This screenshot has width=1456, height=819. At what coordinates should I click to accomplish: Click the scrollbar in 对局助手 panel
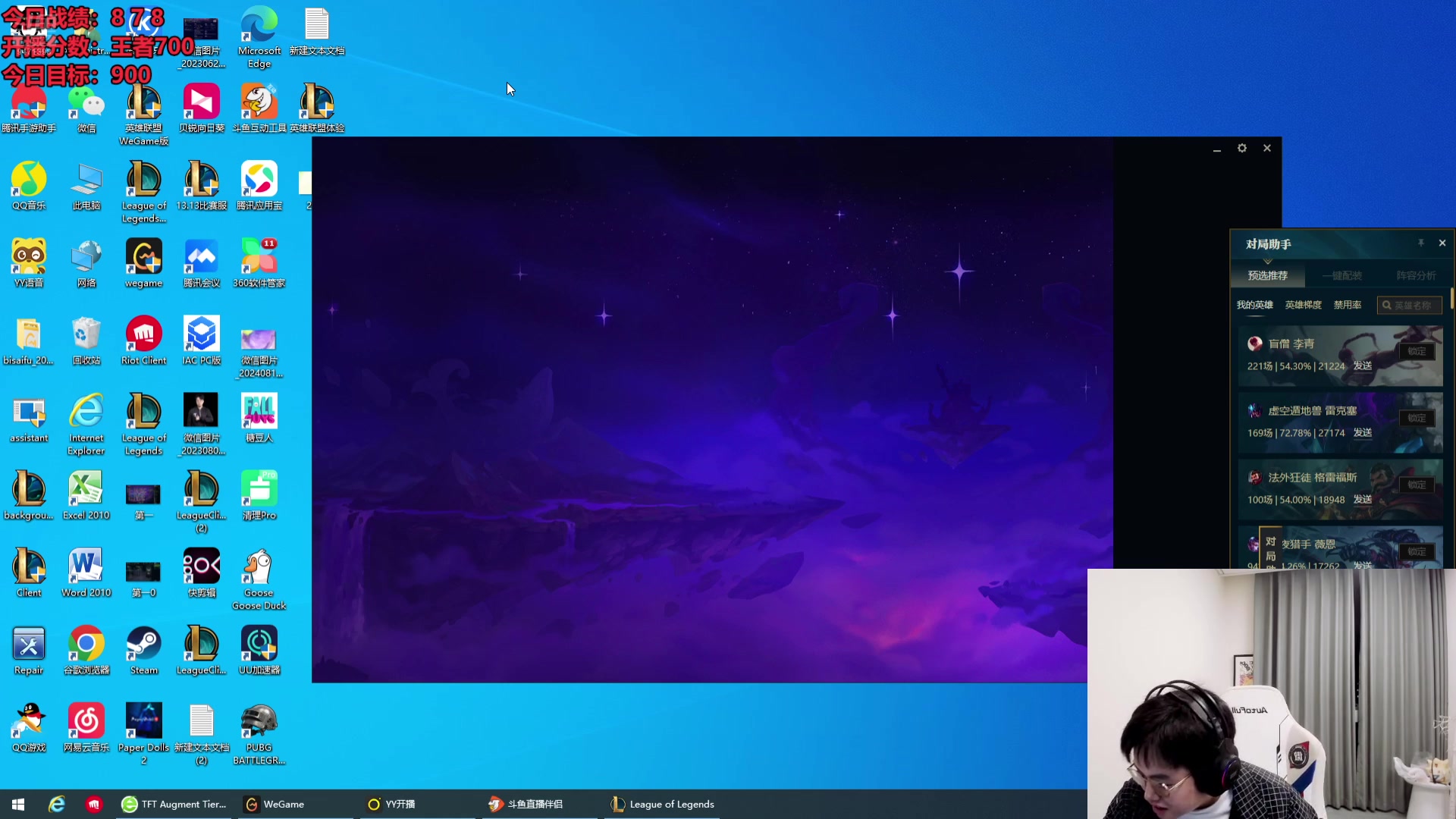pyautogui.click(x=1451, y=298)
